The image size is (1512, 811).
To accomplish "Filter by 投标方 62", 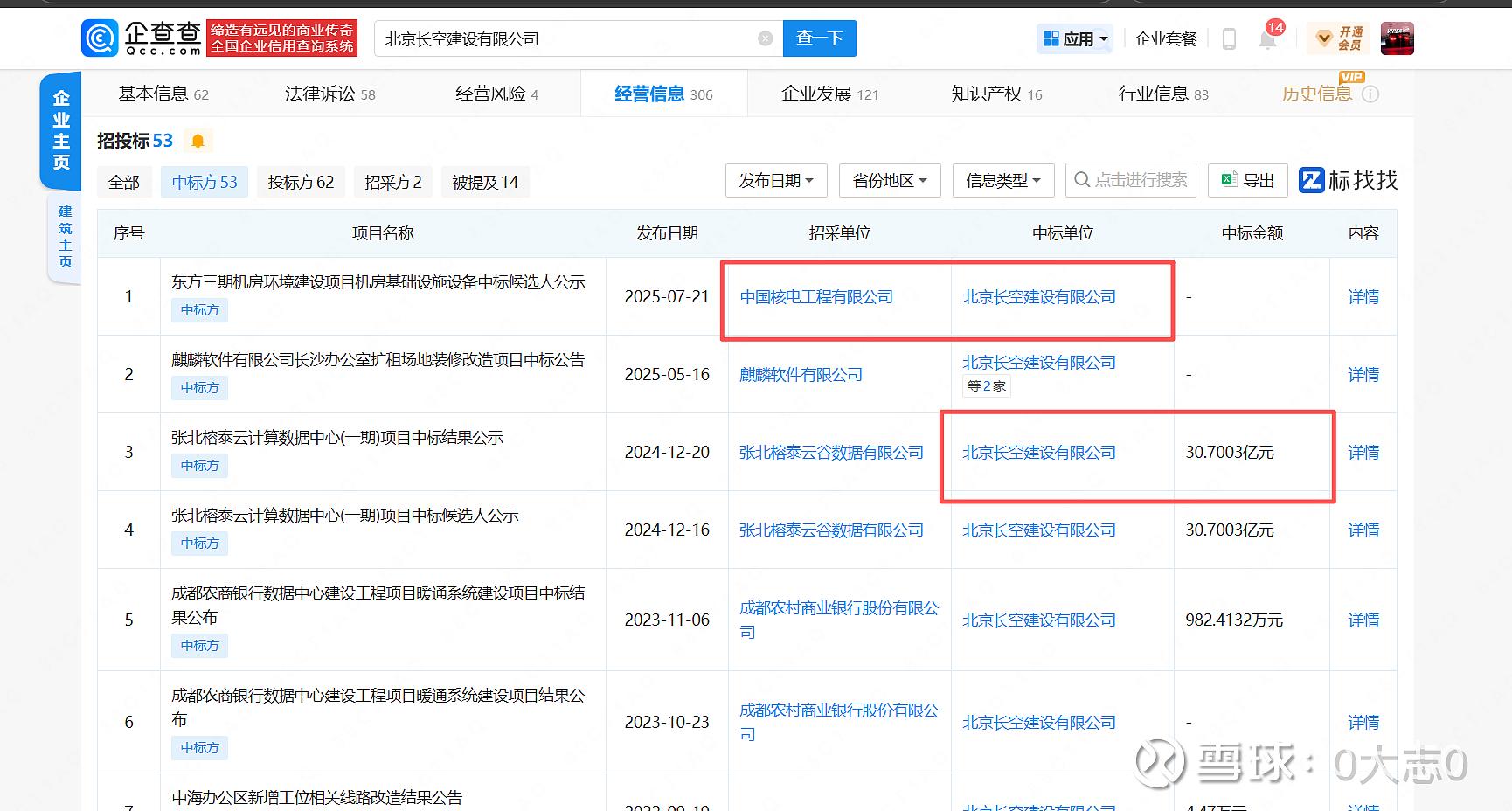I will coord(301,182).
